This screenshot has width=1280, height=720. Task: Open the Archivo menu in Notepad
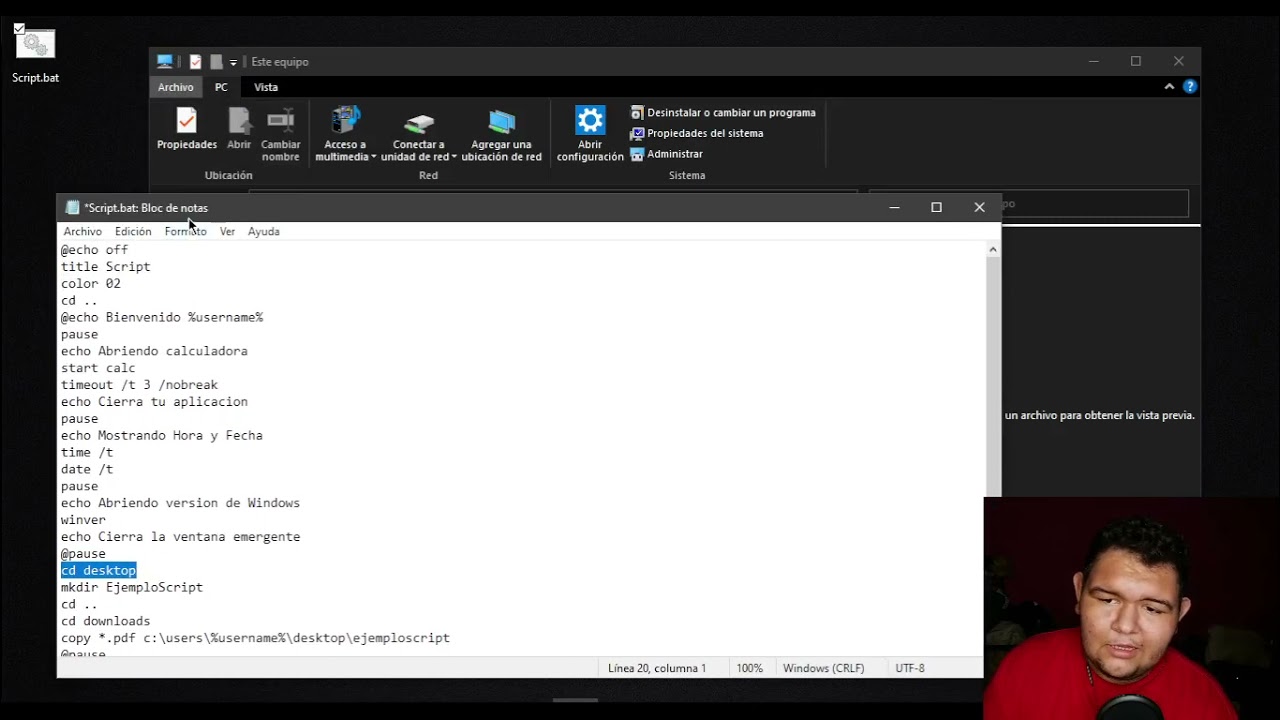tap(83, 231)
